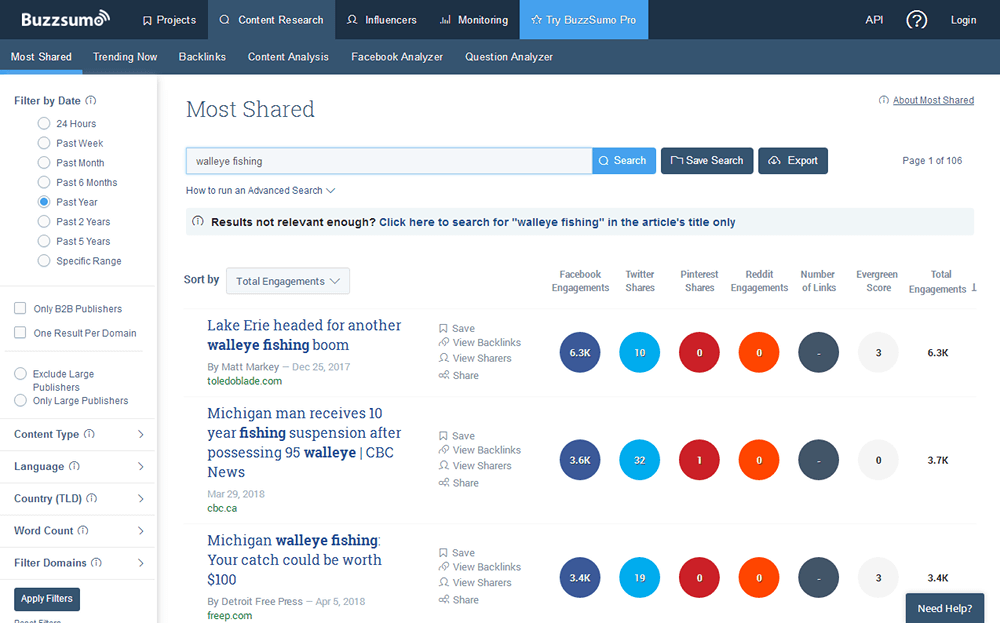Open the Projects menu

coord(169,20)
